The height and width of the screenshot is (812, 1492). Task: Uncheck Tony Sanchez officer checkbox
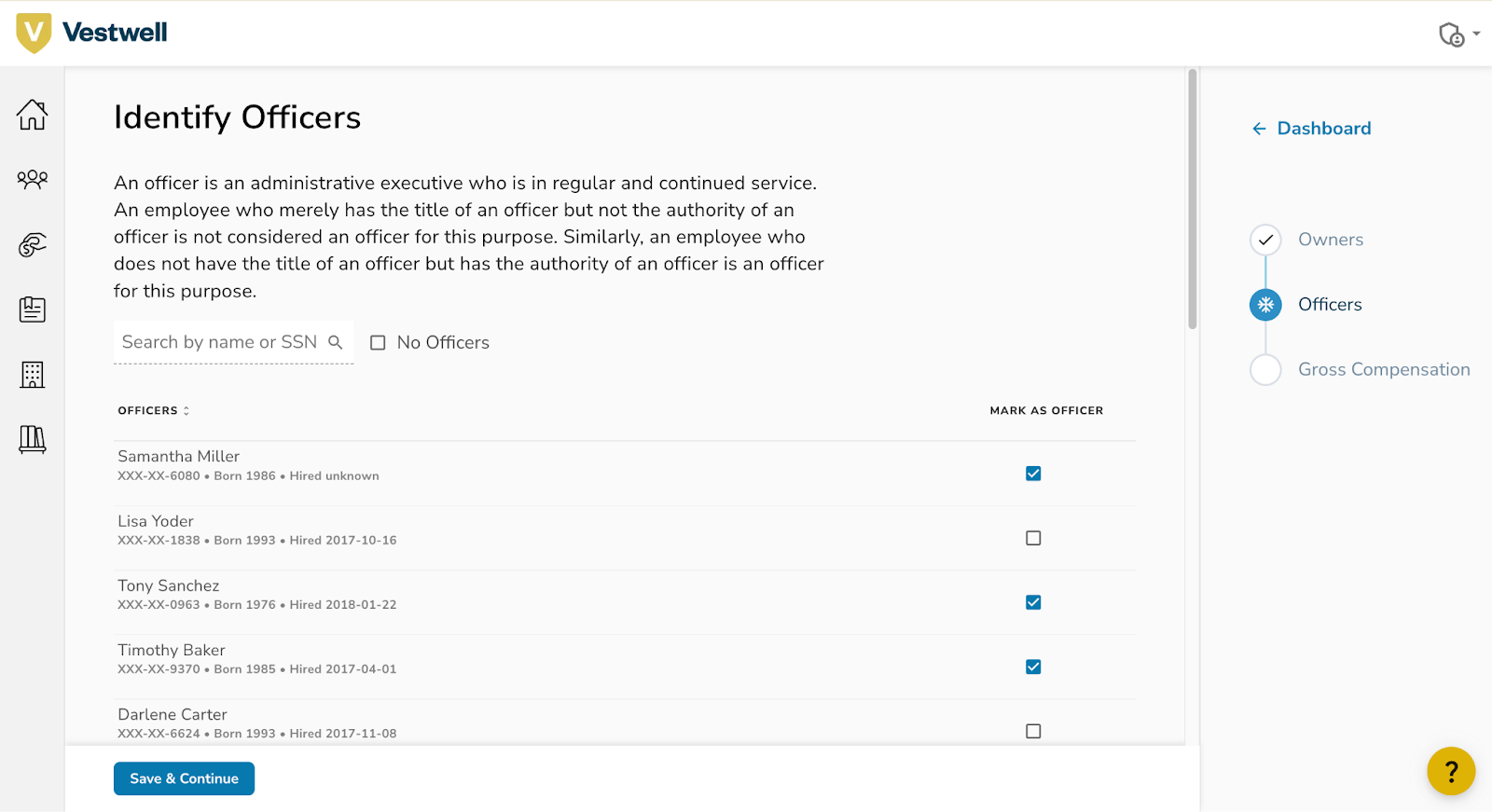tap(1033, 602)
